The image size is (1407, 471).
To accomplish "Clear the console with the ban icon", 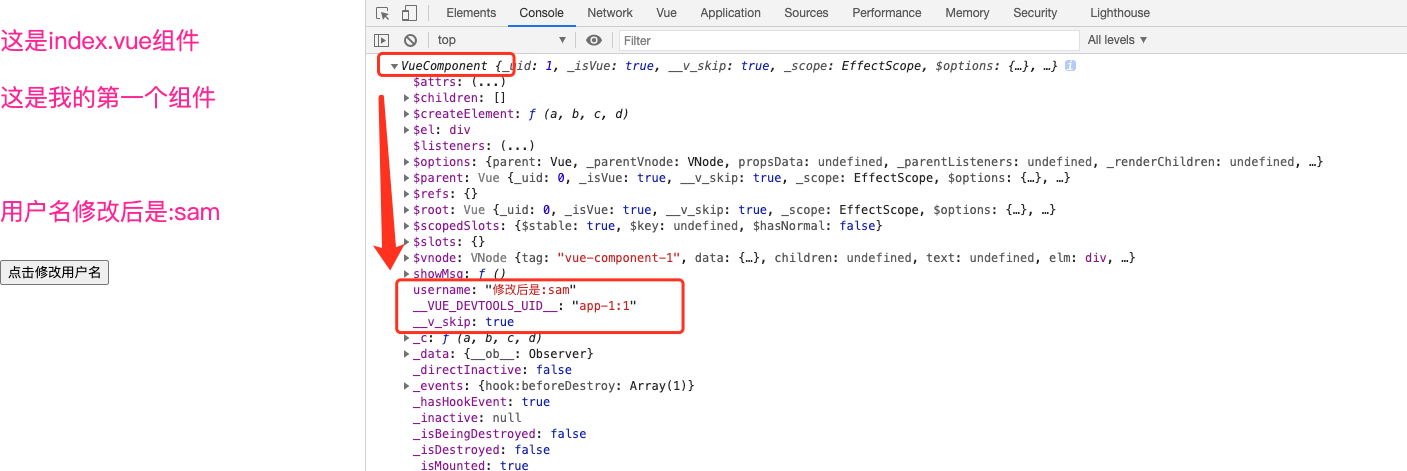I will coord(410,40).
